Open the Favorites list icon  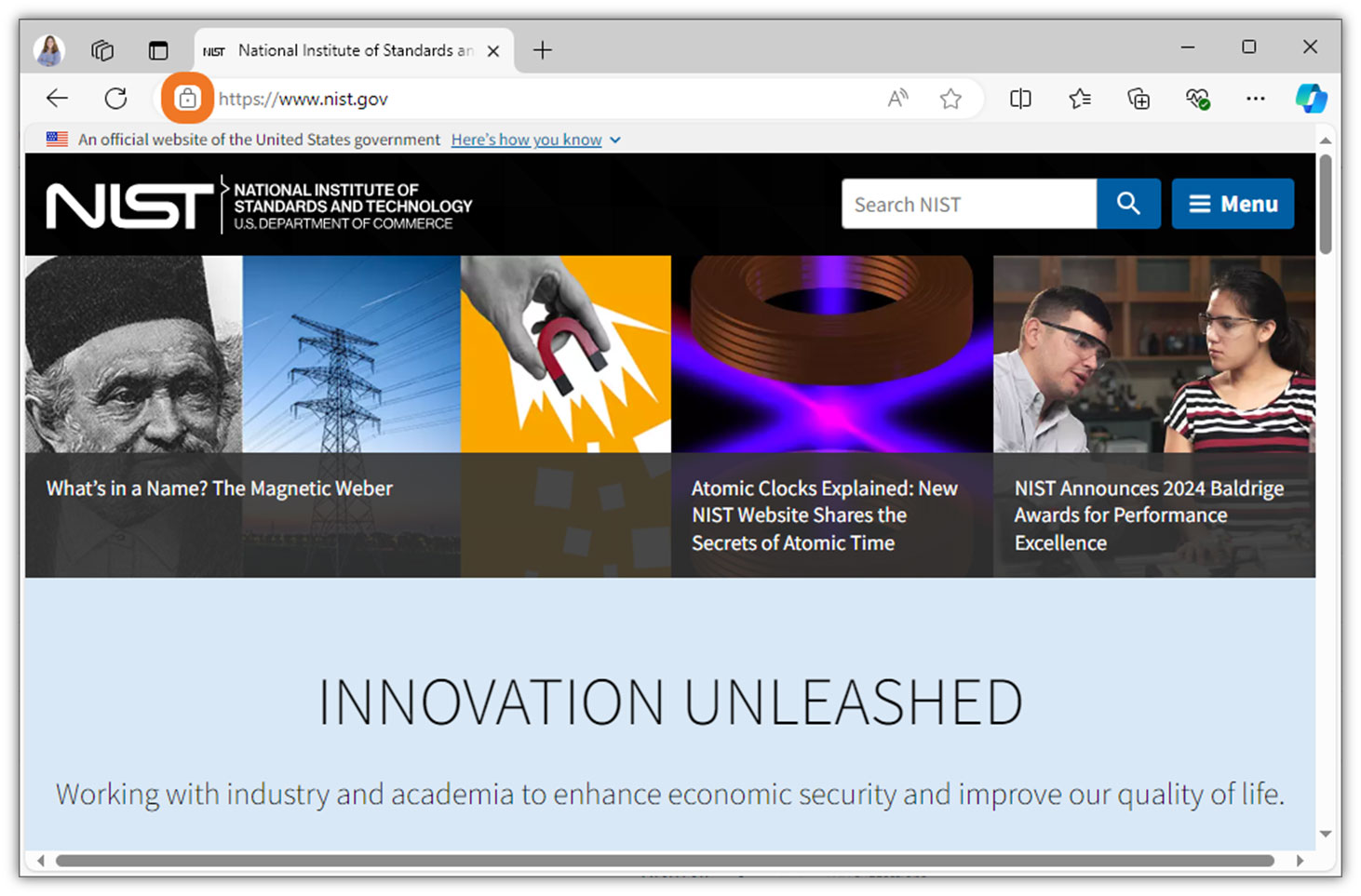pos(1080,99)
